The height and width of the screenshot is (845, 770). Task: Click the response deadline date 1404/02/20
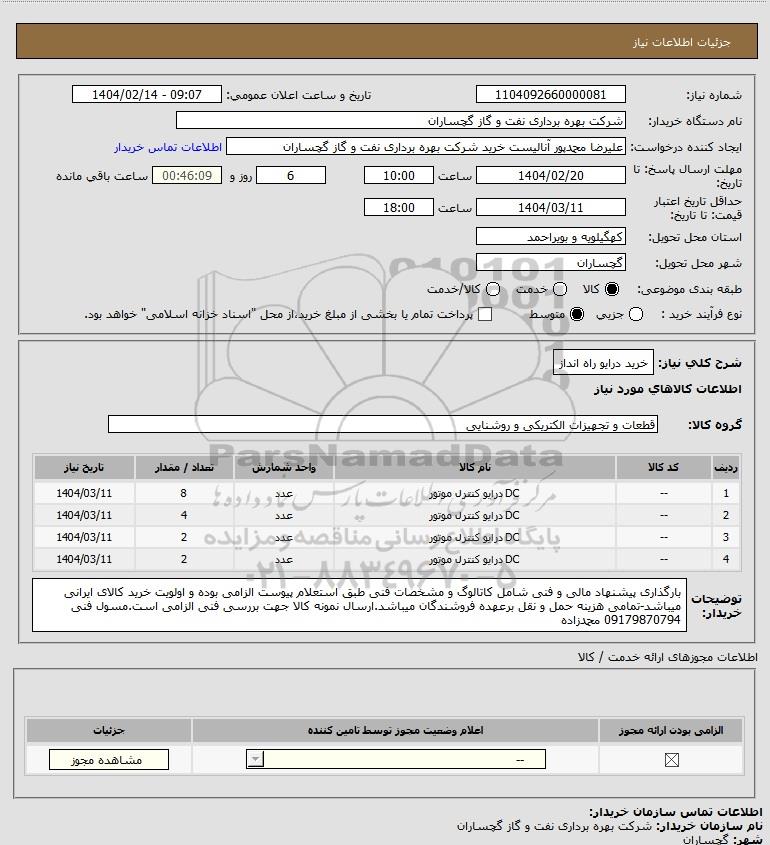coord(551,176)
